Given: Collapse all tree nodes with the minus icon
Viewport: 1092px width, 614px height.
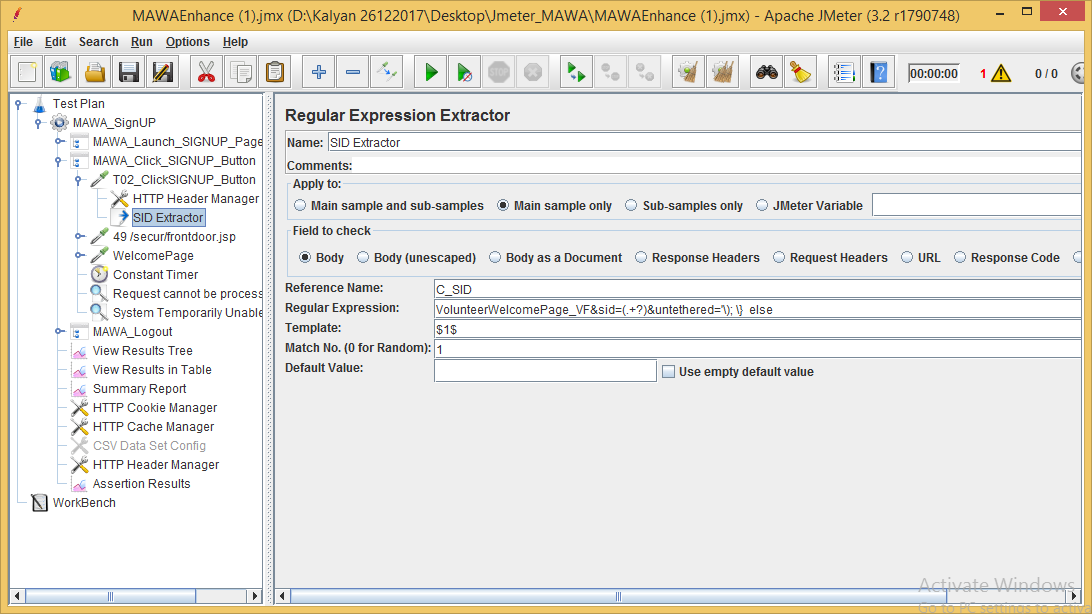Looking at the screenshot, I should [354, 71].
